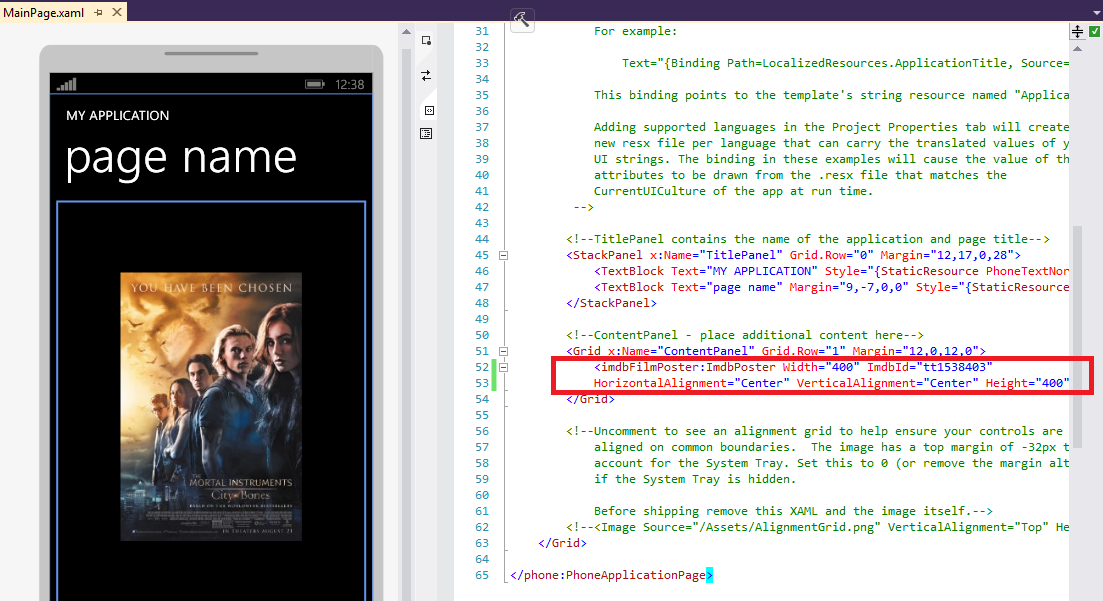
Task: Click the VerticalAlignment="Center" attribute
Action: [x=887, y=383]
